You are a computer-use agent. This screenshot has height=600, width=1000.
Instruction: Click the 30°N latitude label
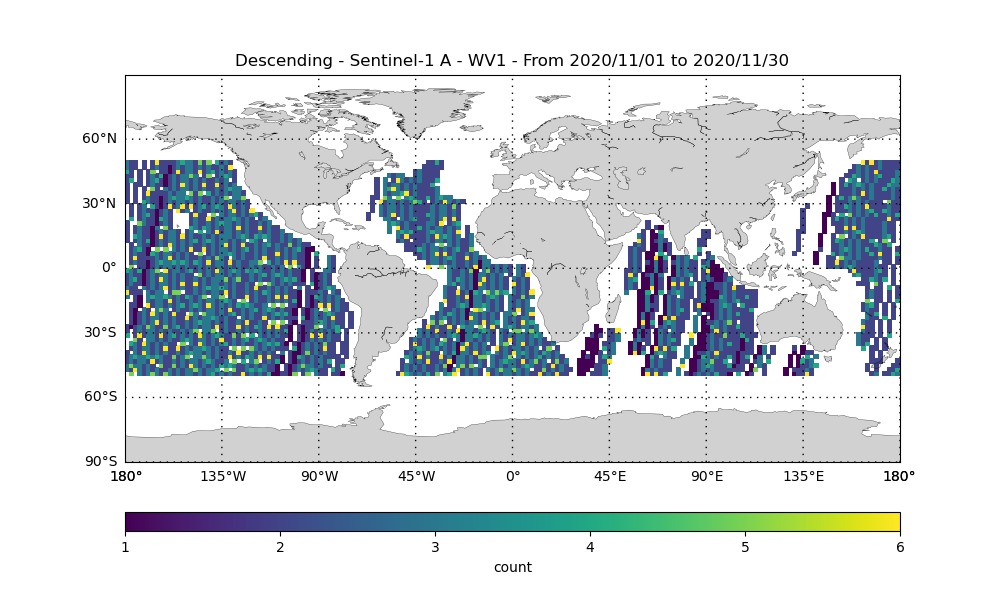pos(99,203)
